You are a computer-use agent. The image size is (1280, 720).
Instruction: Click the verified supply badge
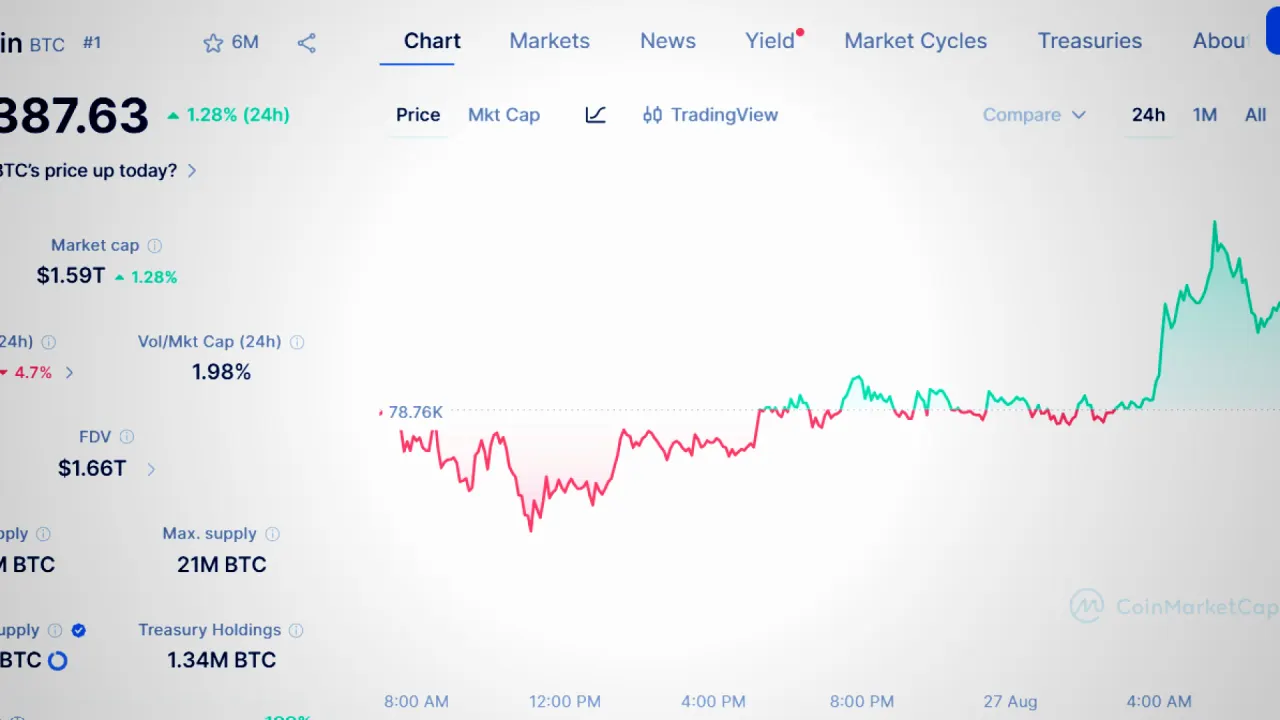point(79,630)
